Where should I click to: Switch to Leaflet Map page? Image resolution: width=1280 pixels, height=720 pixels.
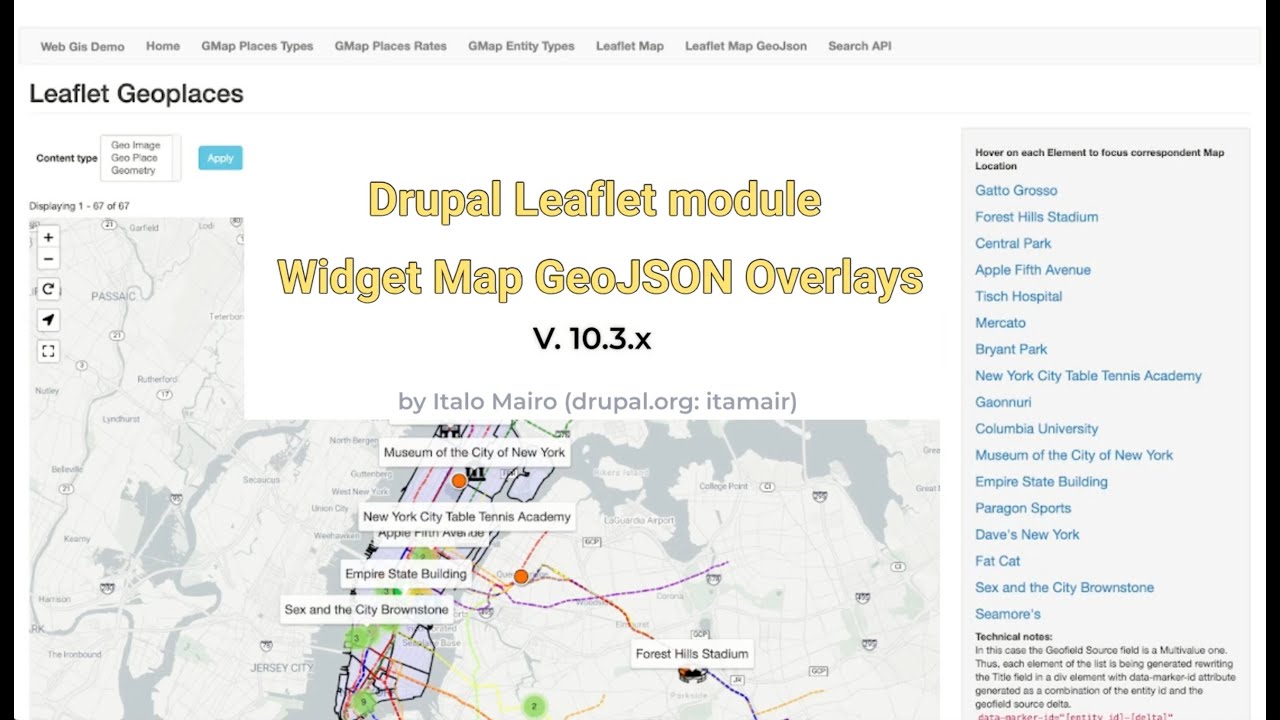(x=630, y=46)
